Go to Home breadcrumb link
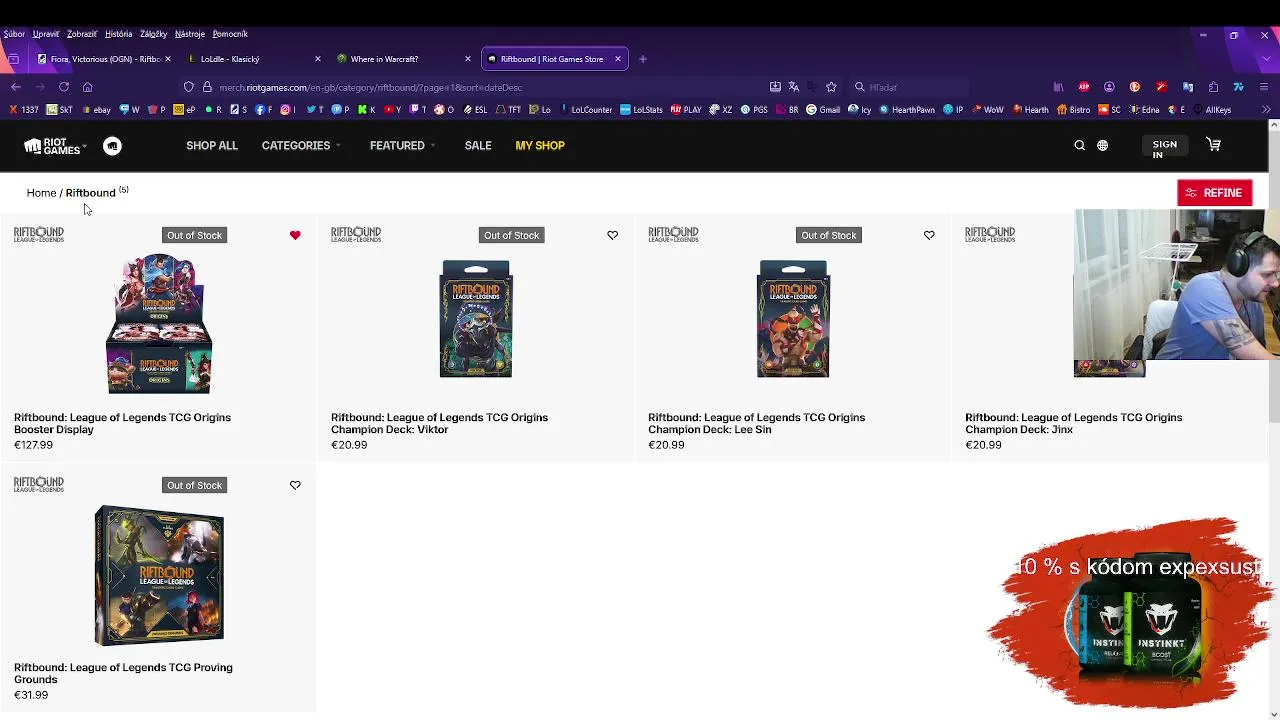The height and width of the screenshot is (720, 1280). (41, 193)
